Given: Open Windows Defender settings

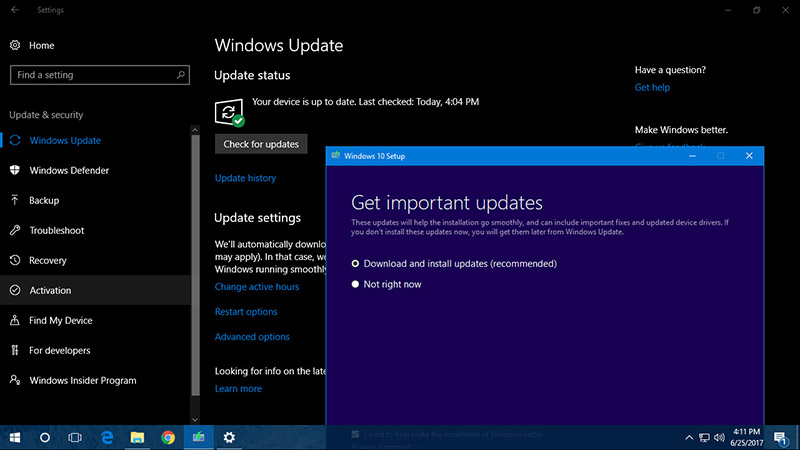Looking at the screenshot, I should [x=69, y=170].
